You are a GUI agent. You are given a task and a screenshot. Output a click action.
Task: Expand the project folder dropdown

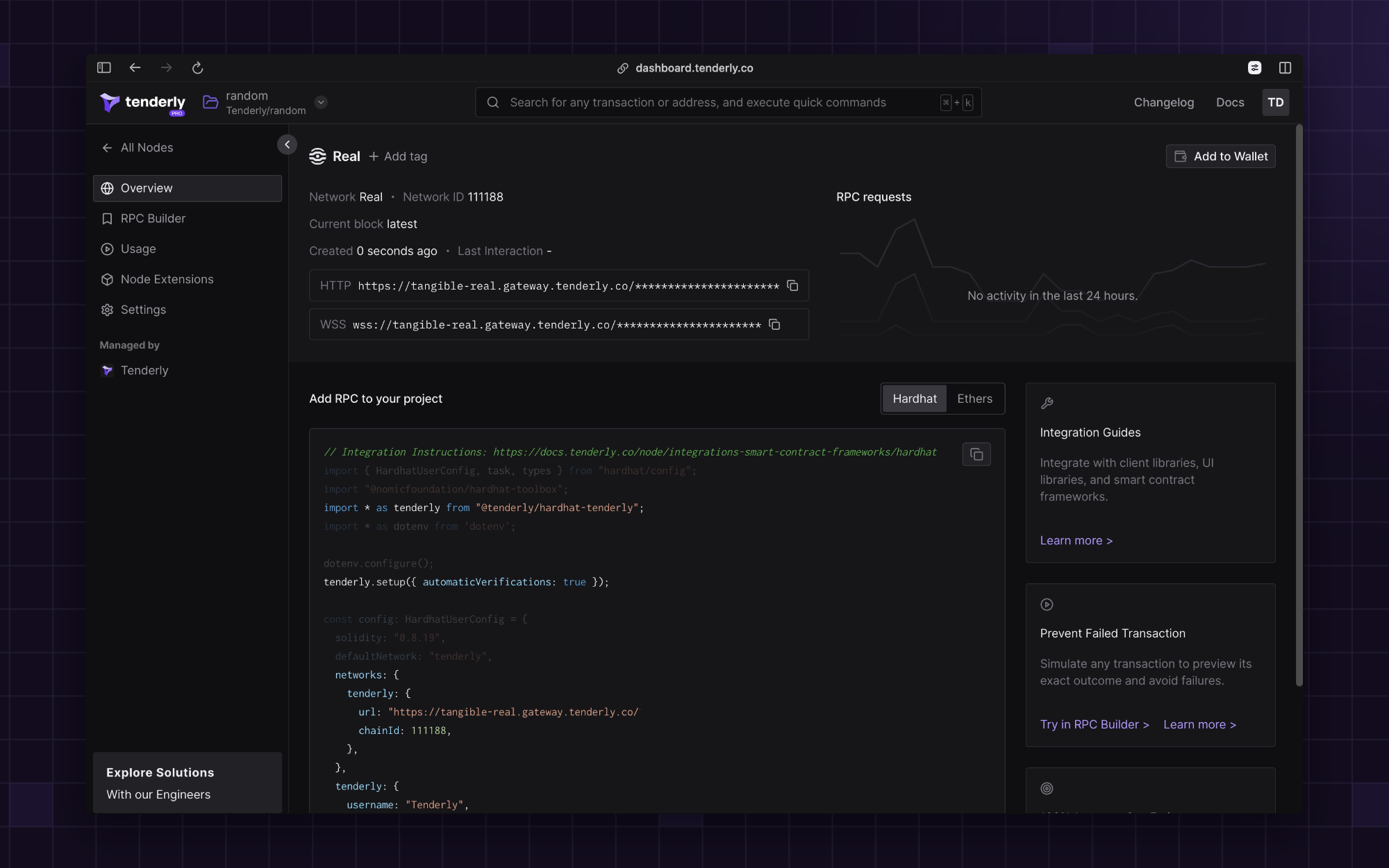tap(321, 102)
